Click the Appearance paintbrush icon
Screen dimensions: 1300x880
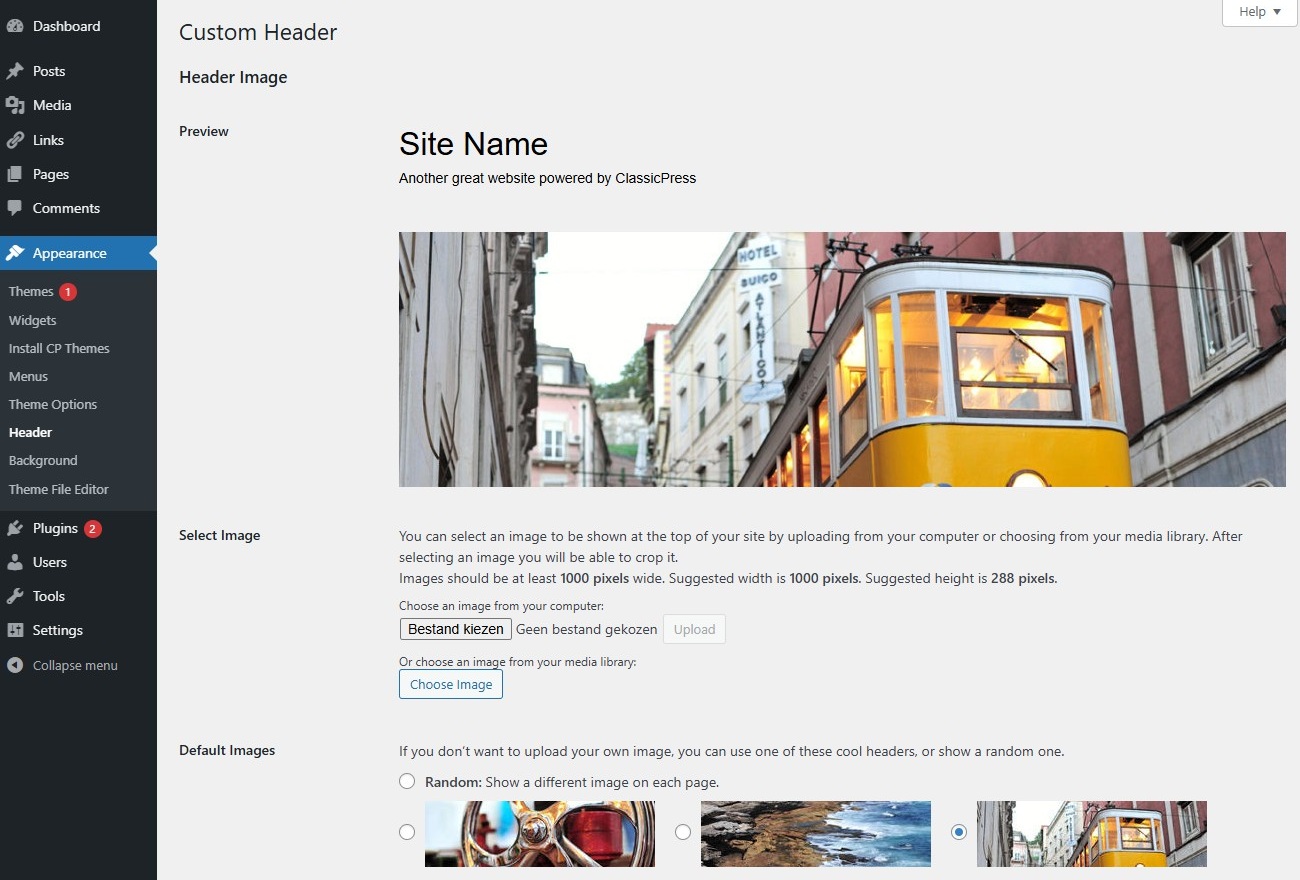click(x=15, y=253)
